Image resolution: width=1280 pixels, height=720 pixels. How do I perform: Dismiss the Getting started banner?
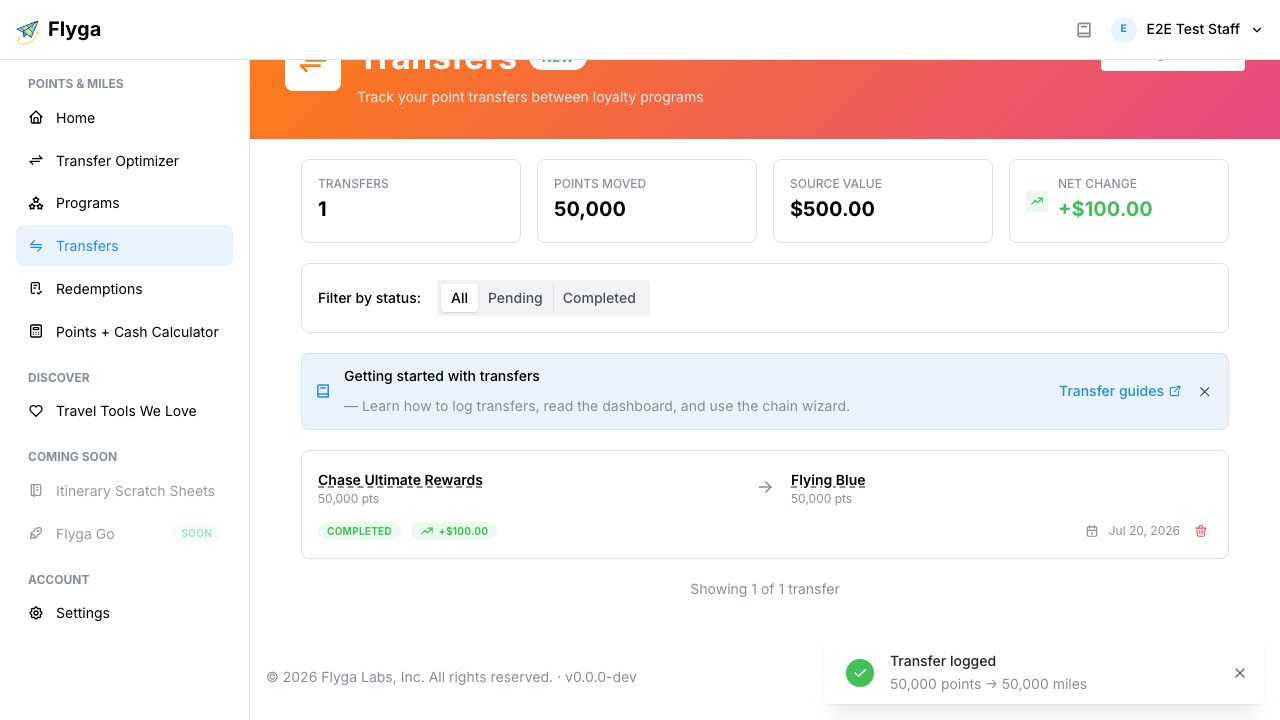point(1205,392)
